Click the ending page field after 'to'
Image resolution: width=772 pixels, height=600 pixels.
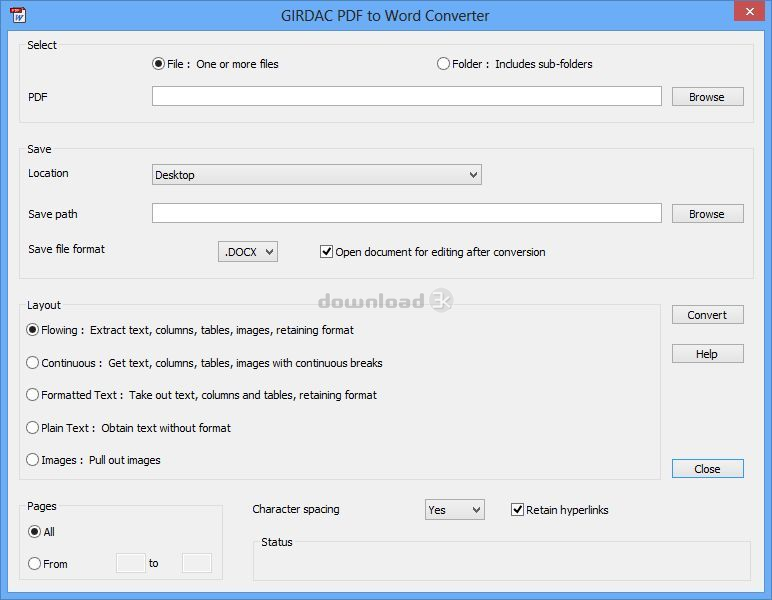point(197,563)
